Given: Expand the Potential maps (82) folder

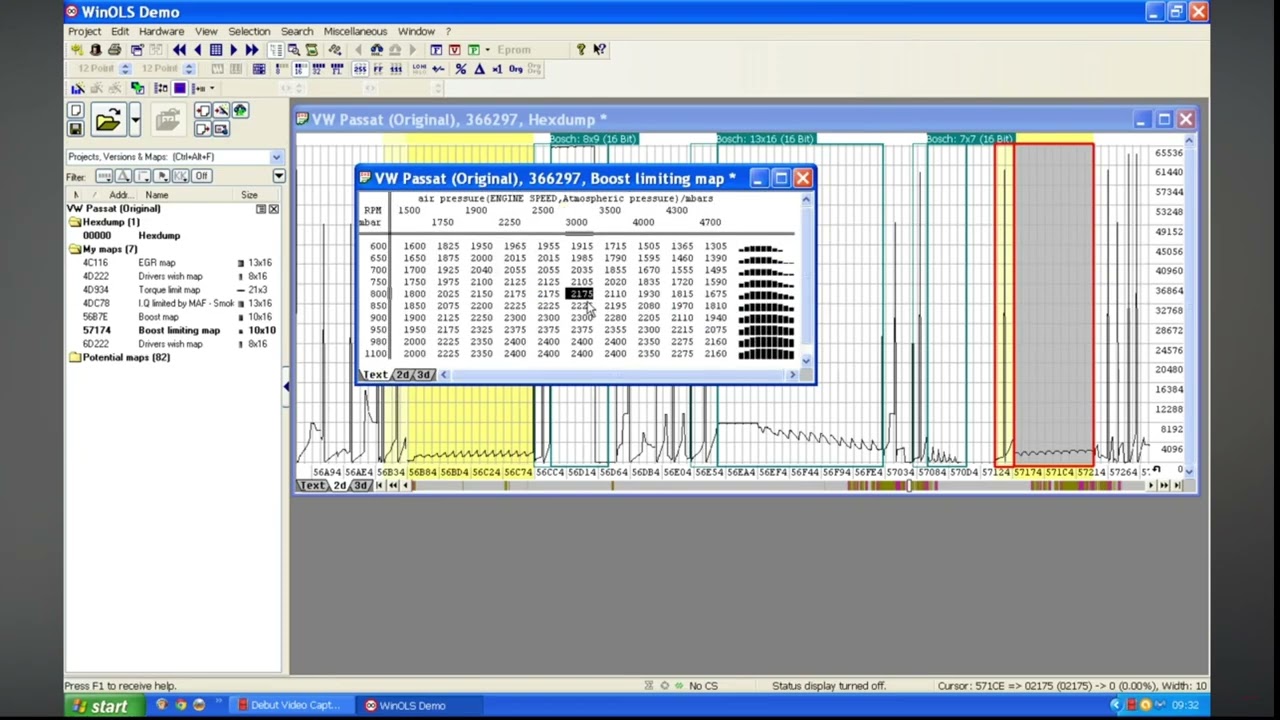Looking at the screenshot, I should coord(75,357).
